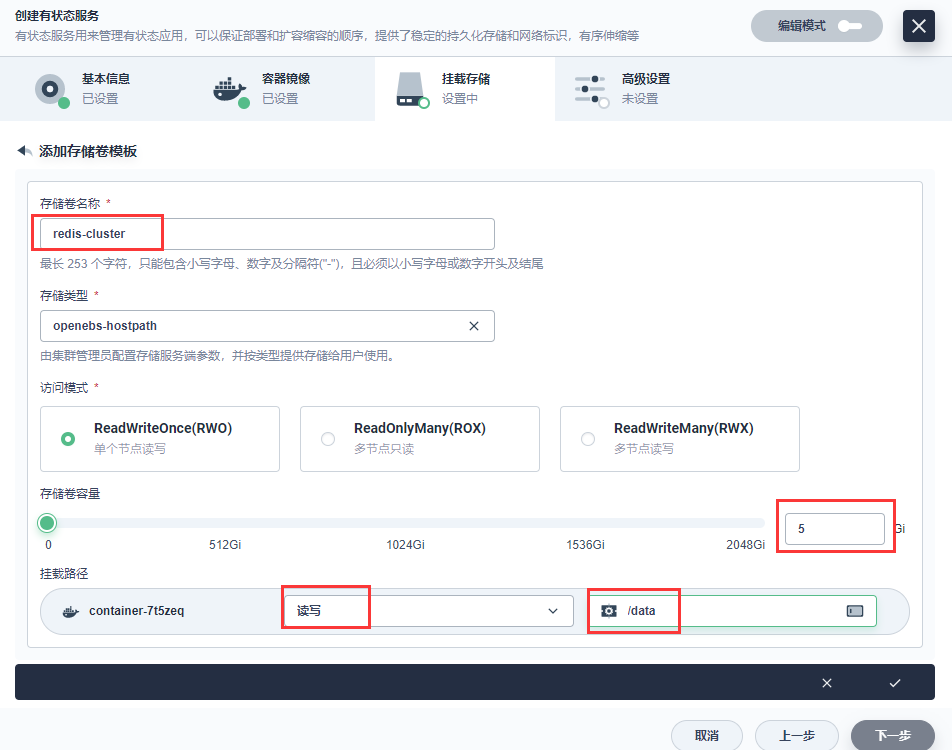This screenshot has height=750, width=952.
Task: Select the 基本信息 step icon
Action: [51, 88]
